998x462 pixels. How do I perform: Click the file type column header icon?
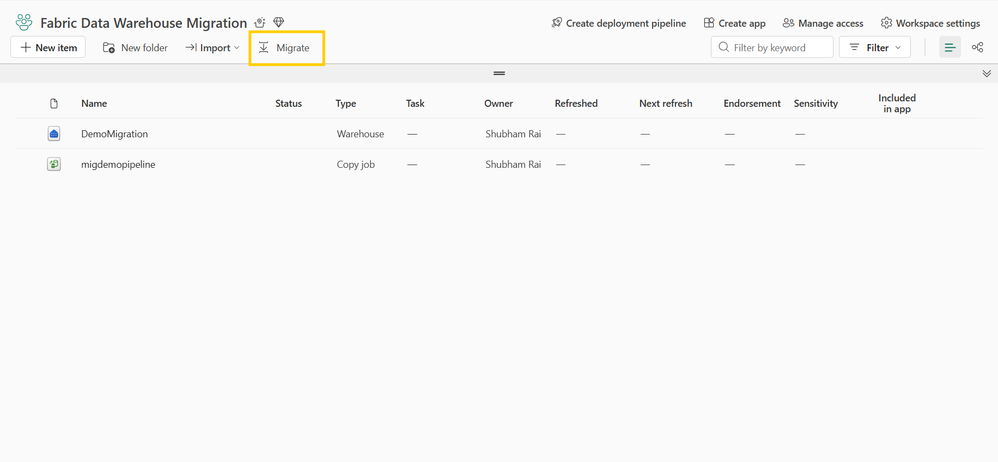[x=54, y=103]
